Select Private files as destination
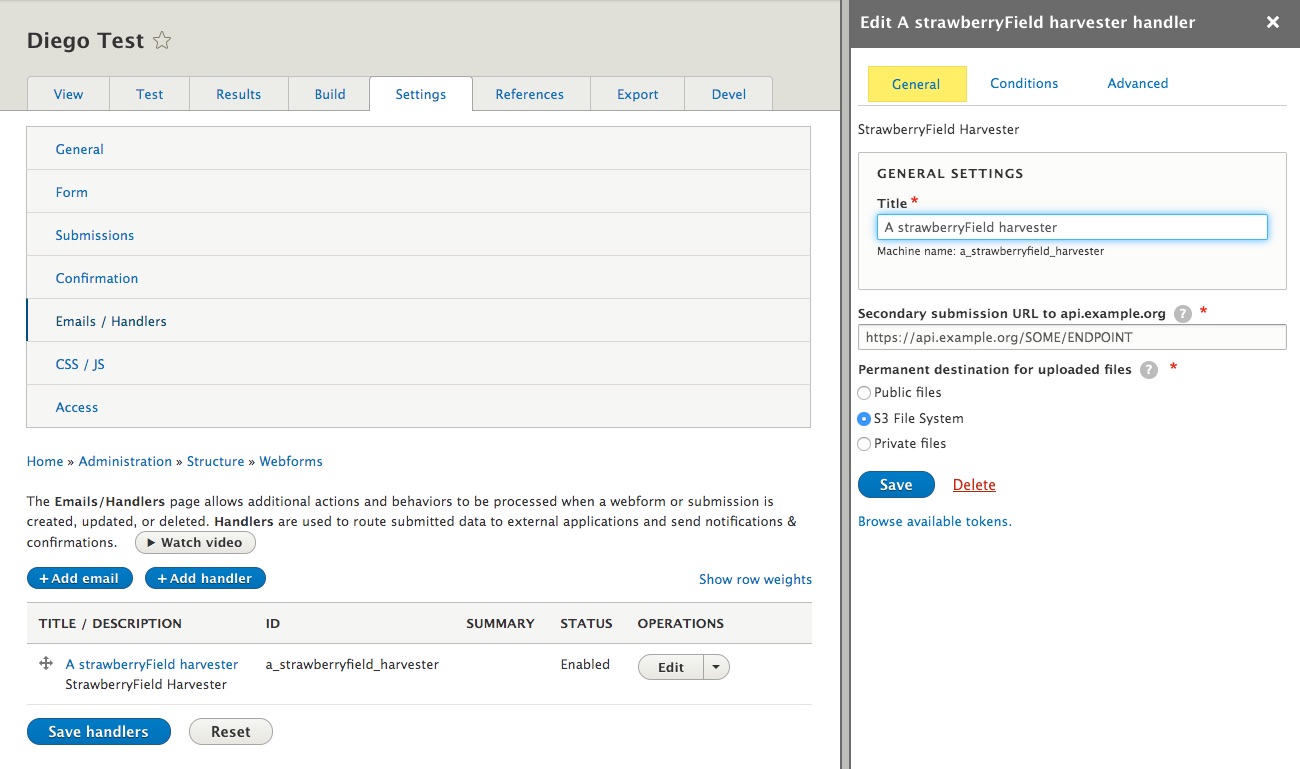This screenshot has height=769, width=1300. [865, 444]
